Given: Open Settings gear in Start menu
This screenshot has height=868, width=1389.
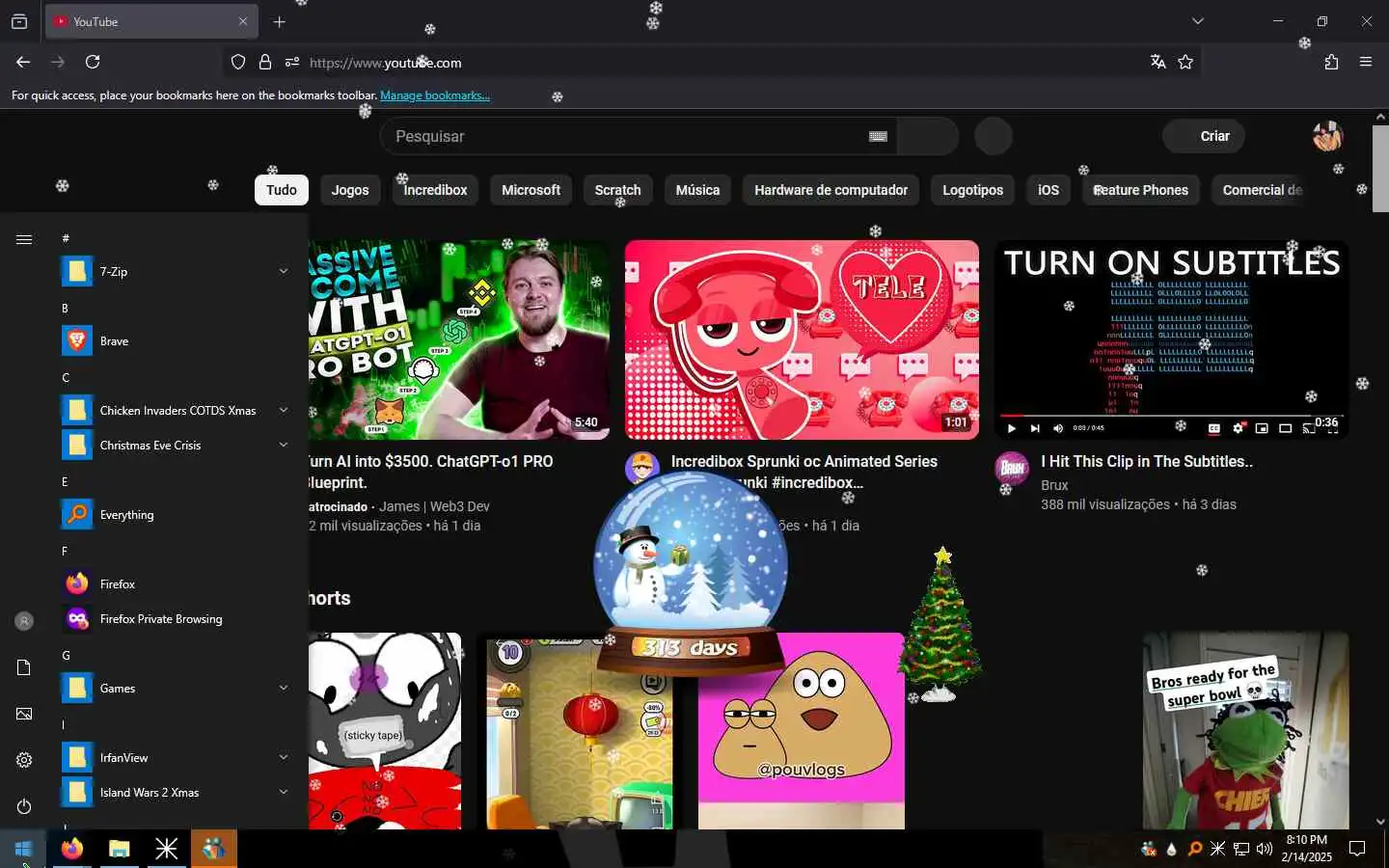Looking at the screenshot, I should [24, 760].
